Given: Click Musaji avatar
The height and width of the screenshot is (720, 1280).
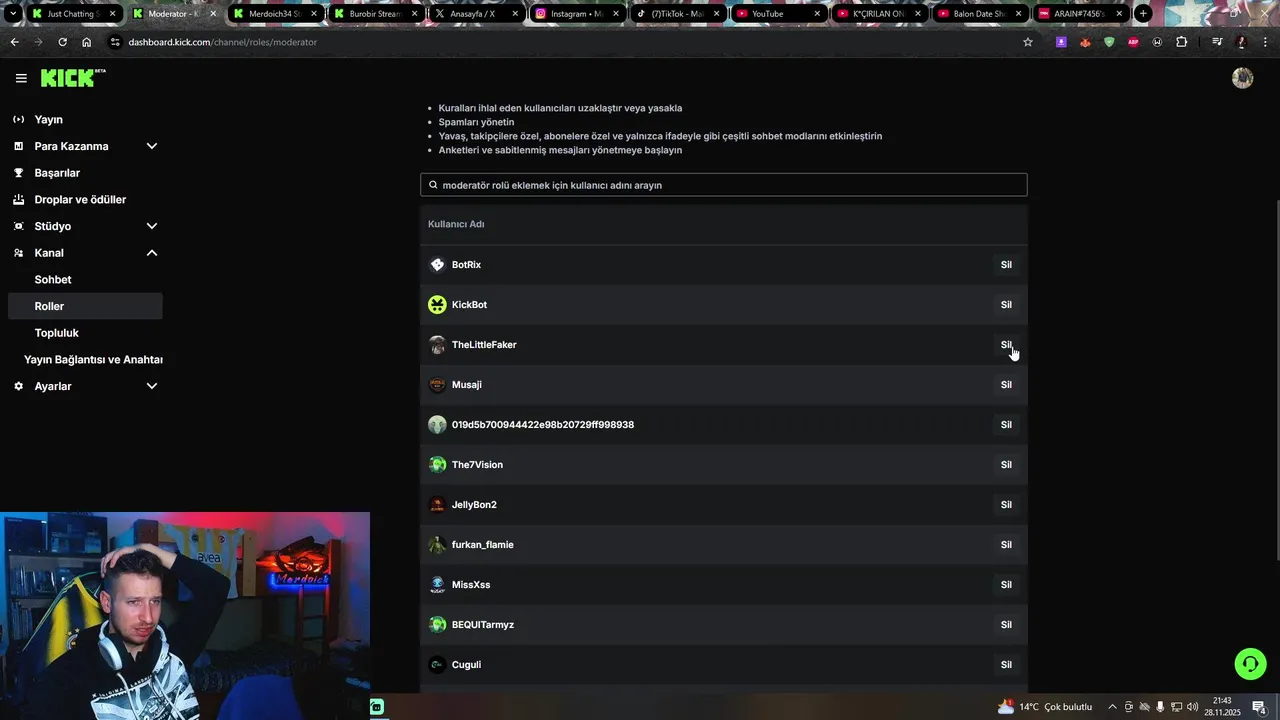Looking at the screenshot, I should pyautogui.click(x=437, y=385).
